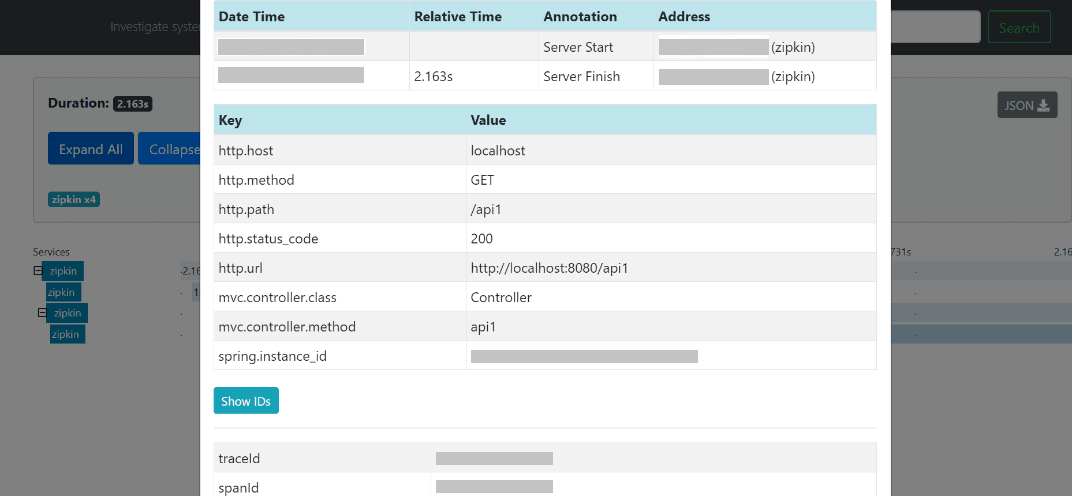Click the Server Finish annotation row
The height and width of the screenshot is (496, 1072).
(545, 76)
